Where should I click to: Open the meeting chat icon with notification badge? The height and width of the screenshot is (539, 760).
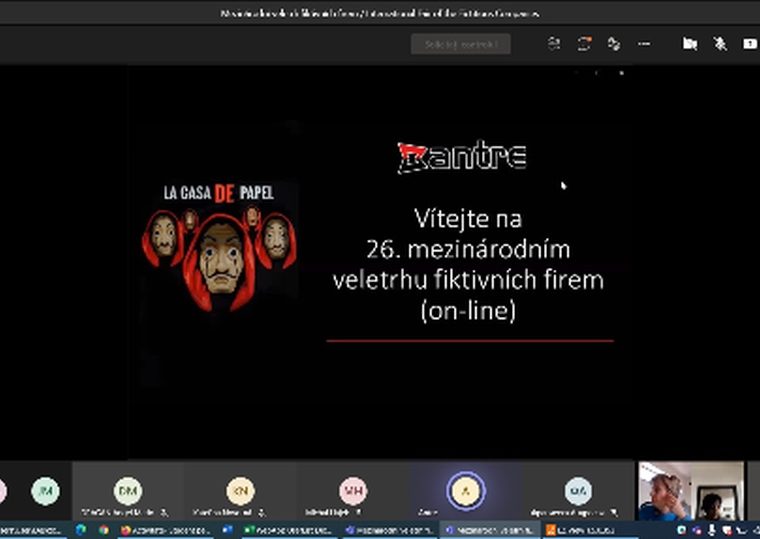click(584, 44)
